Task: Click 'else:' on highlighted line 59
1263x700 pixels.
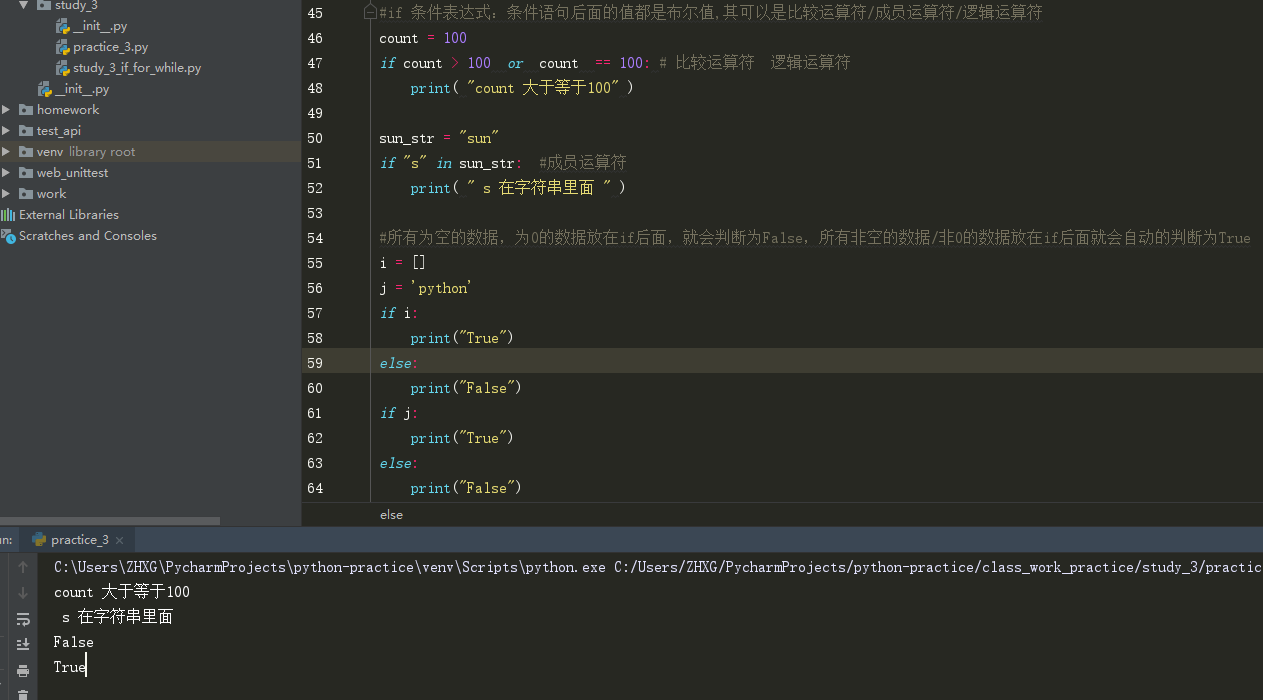Action: click(x=399, y=363)
